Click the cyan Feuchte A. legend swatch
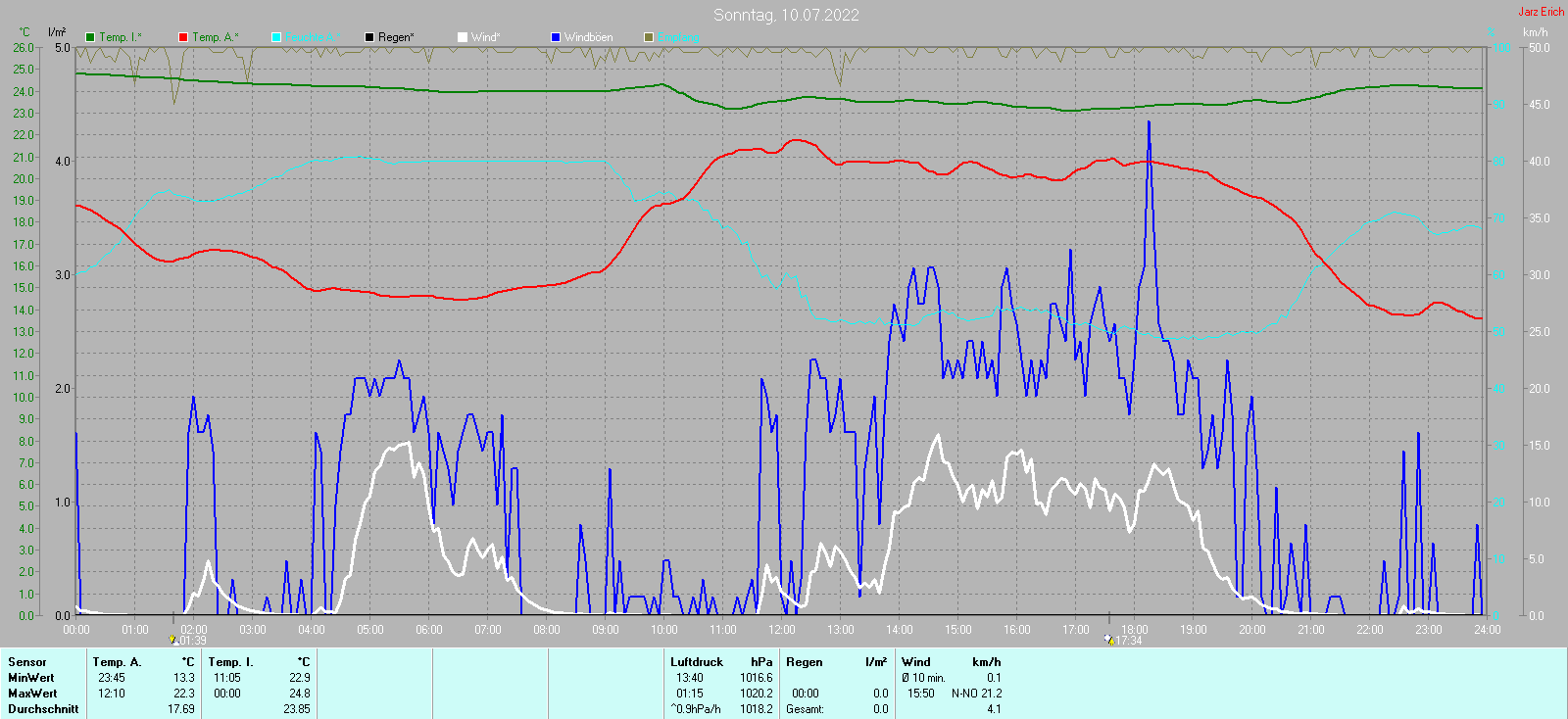 point(276,37)
